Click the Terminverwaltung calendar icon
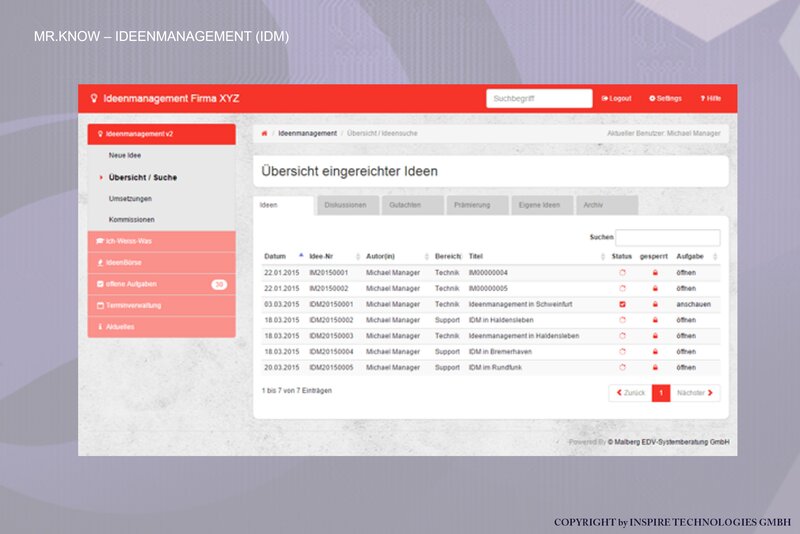The height and width of the screenshot is (534, 800). [x=100, y=306]
